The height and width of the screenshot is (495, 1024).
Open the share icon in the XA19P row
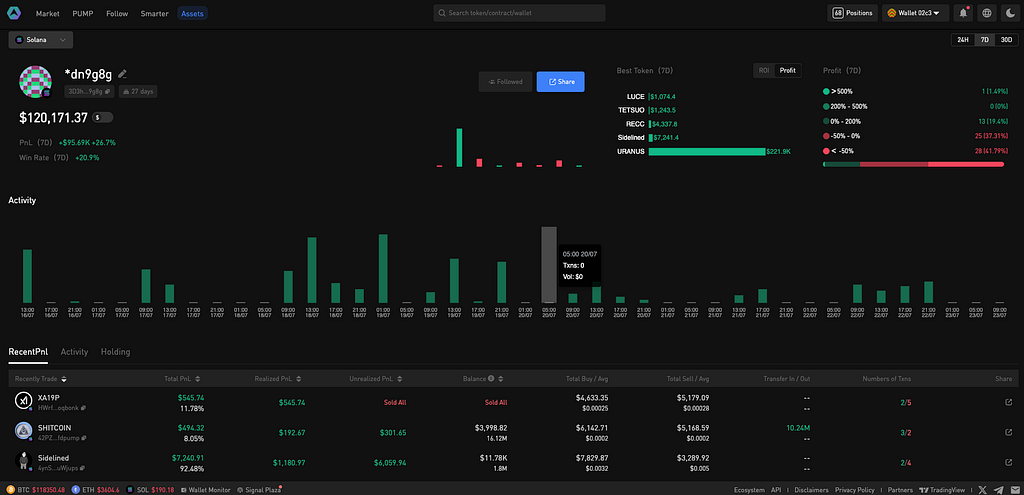(1008, 402)
